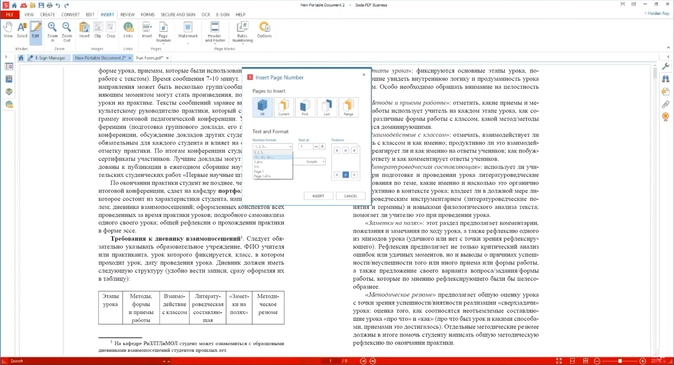
Task: Set position to top-left corner box
Action: 337,150
